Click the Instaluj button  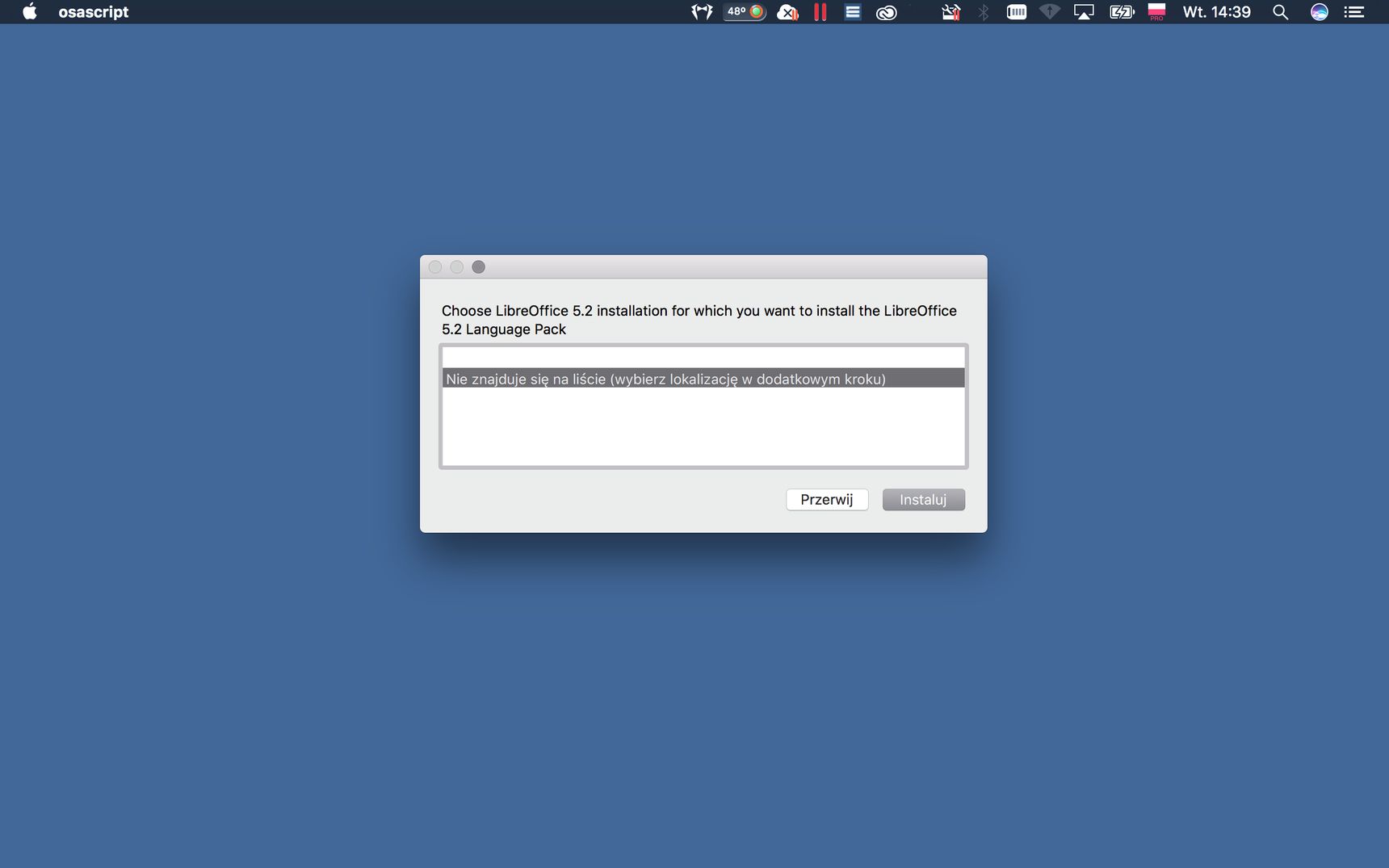pyautogui.click(x=923, y=500)
